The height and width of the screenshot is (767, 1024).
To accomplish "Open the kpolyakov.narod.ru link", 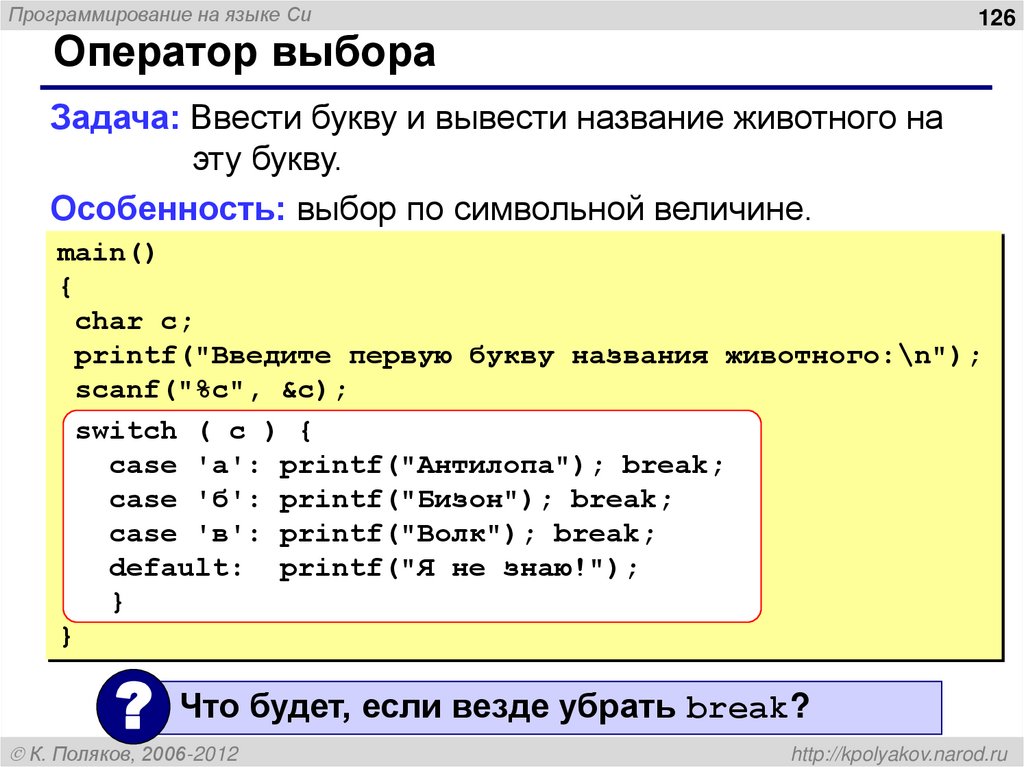I will (x=899, y=754).
